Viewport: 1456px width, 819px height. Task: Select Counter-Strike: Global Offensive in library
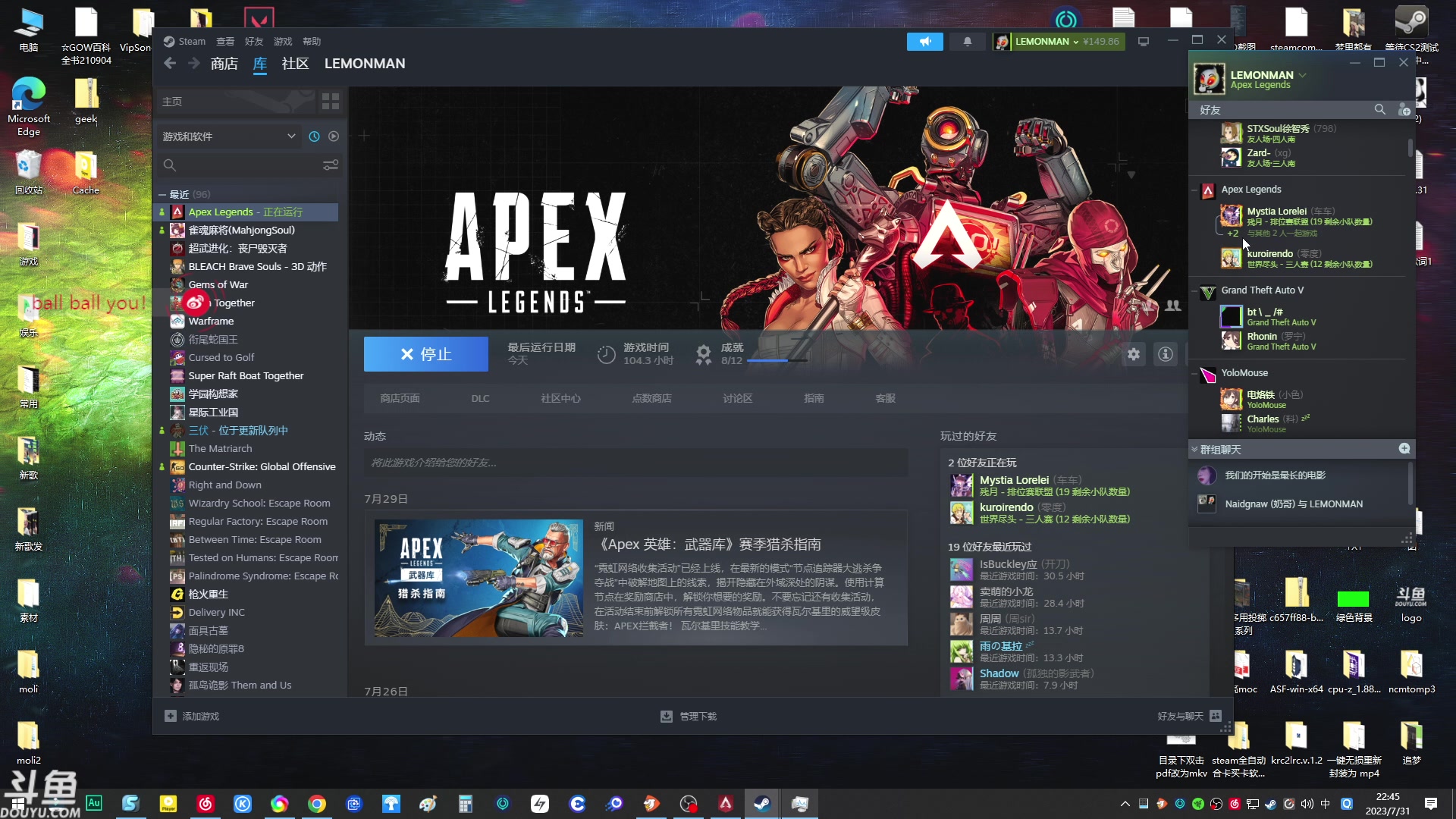(247, 467)
